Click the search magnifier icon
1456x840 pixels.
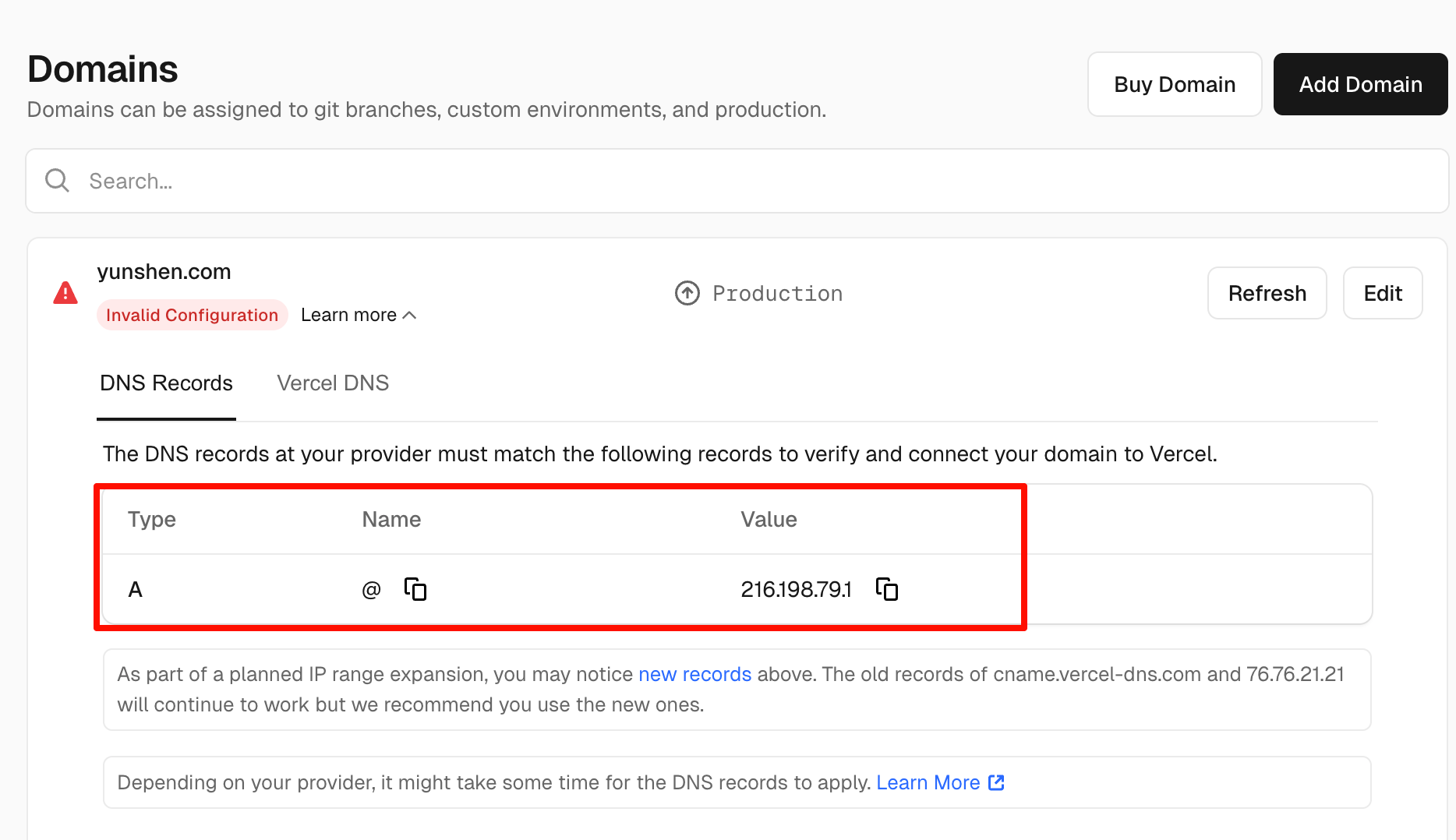tap(57, 181)
